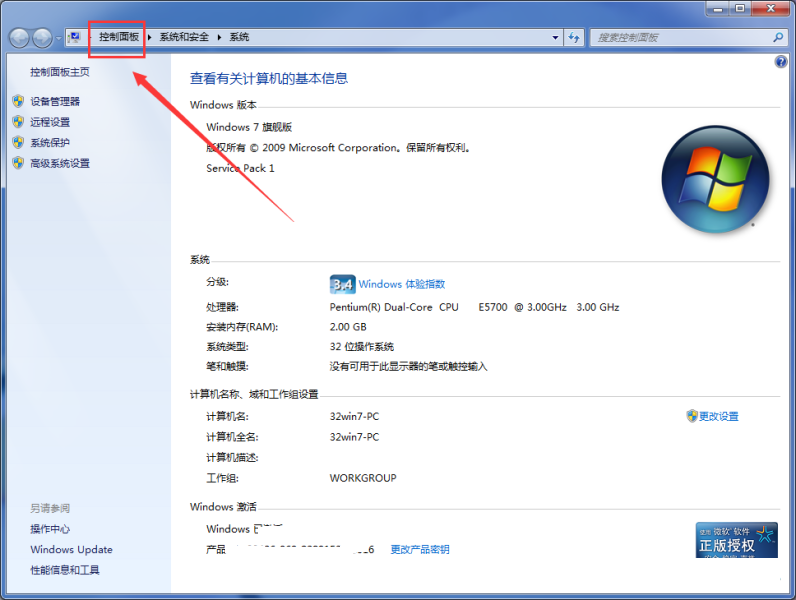This screenshot has width=796, height=600.
Task: Click 更改设置 link for computer name
Action: (x=718, y=416)
